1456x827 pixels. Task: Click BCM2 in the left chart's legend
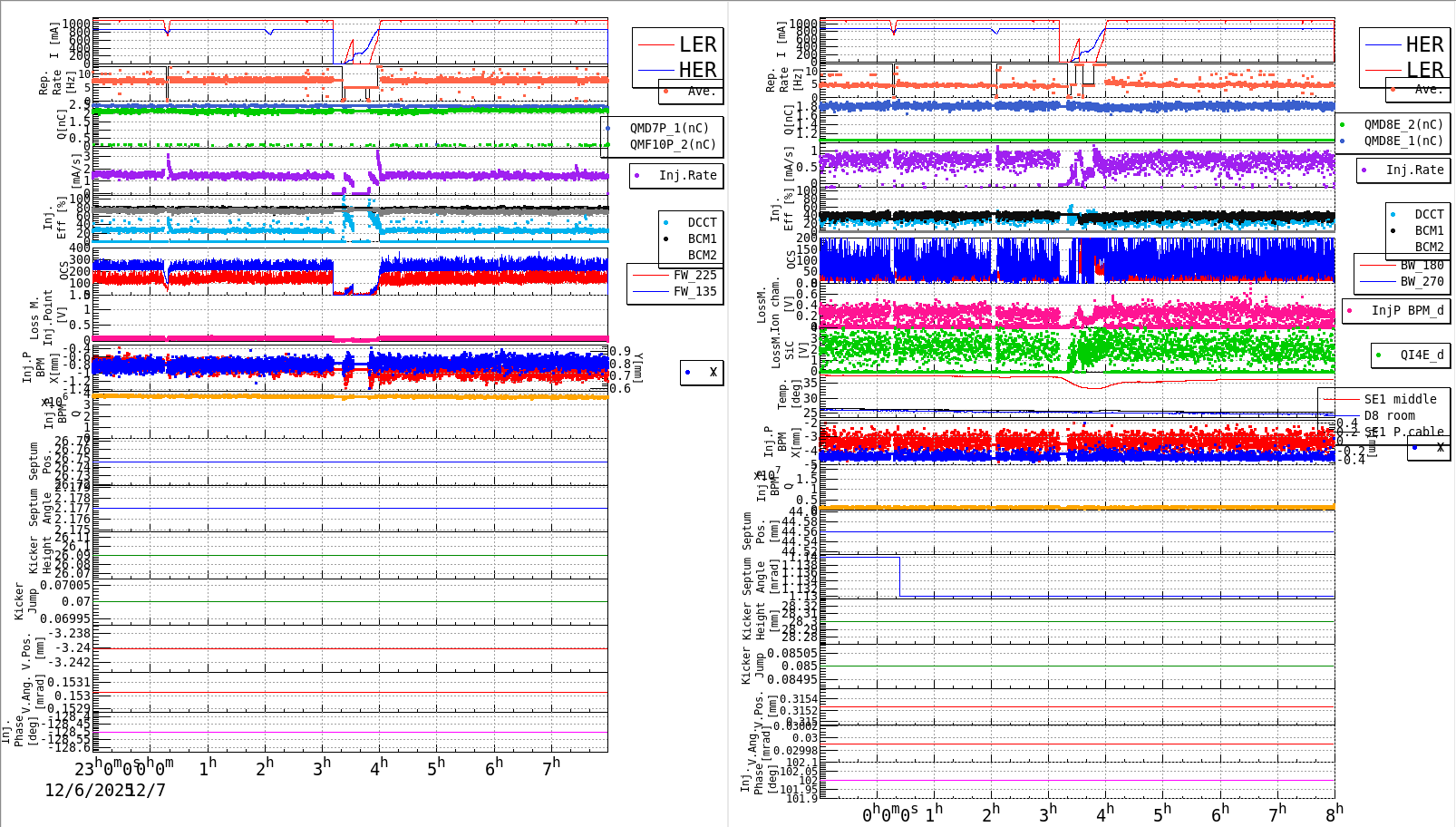click(702, 255)
